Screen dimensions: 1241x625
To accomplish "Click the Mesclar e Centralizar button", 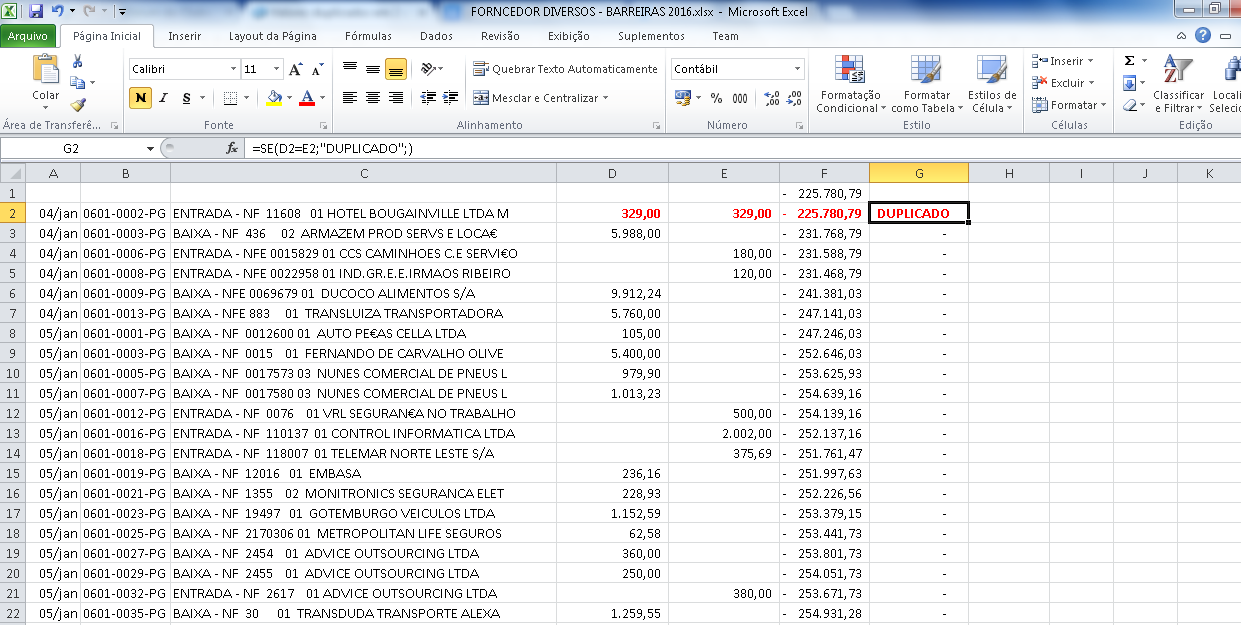I will [x=540, y=98].
